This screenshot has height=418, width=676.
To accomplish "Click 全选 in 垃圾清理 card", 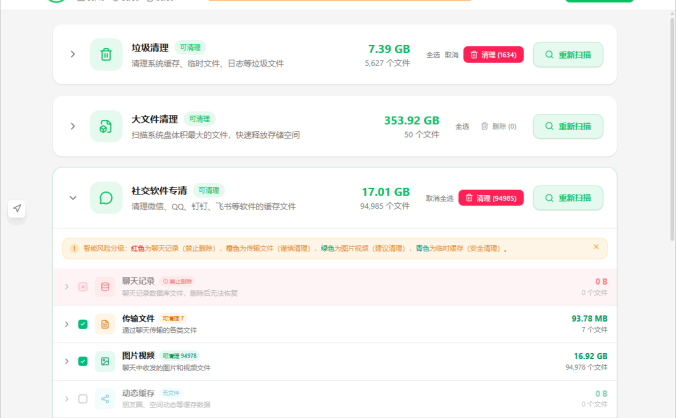I will (x=433, y=55).
